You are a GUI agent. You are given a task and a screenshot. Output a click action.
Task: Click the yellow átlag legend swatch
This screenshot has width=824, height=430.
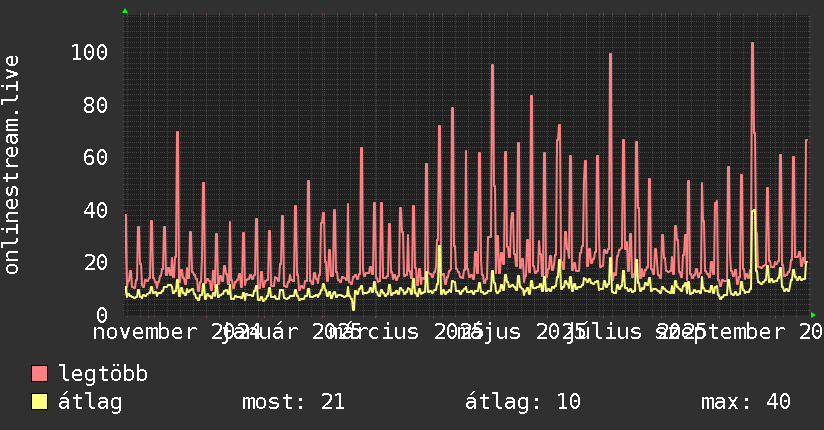pyautogui.click(x=39, y=401)
